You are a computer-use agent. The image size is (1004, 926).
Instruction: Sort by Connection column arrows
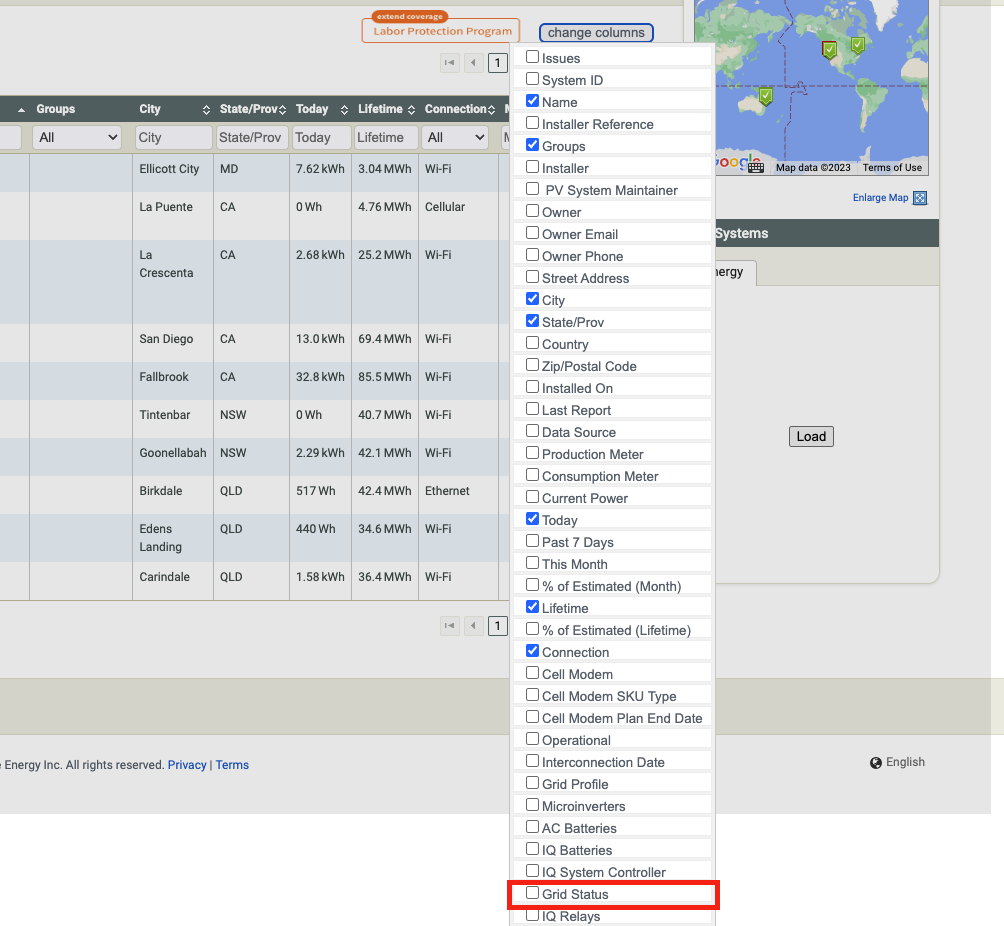pyautogui.click(x=491, y=110)
